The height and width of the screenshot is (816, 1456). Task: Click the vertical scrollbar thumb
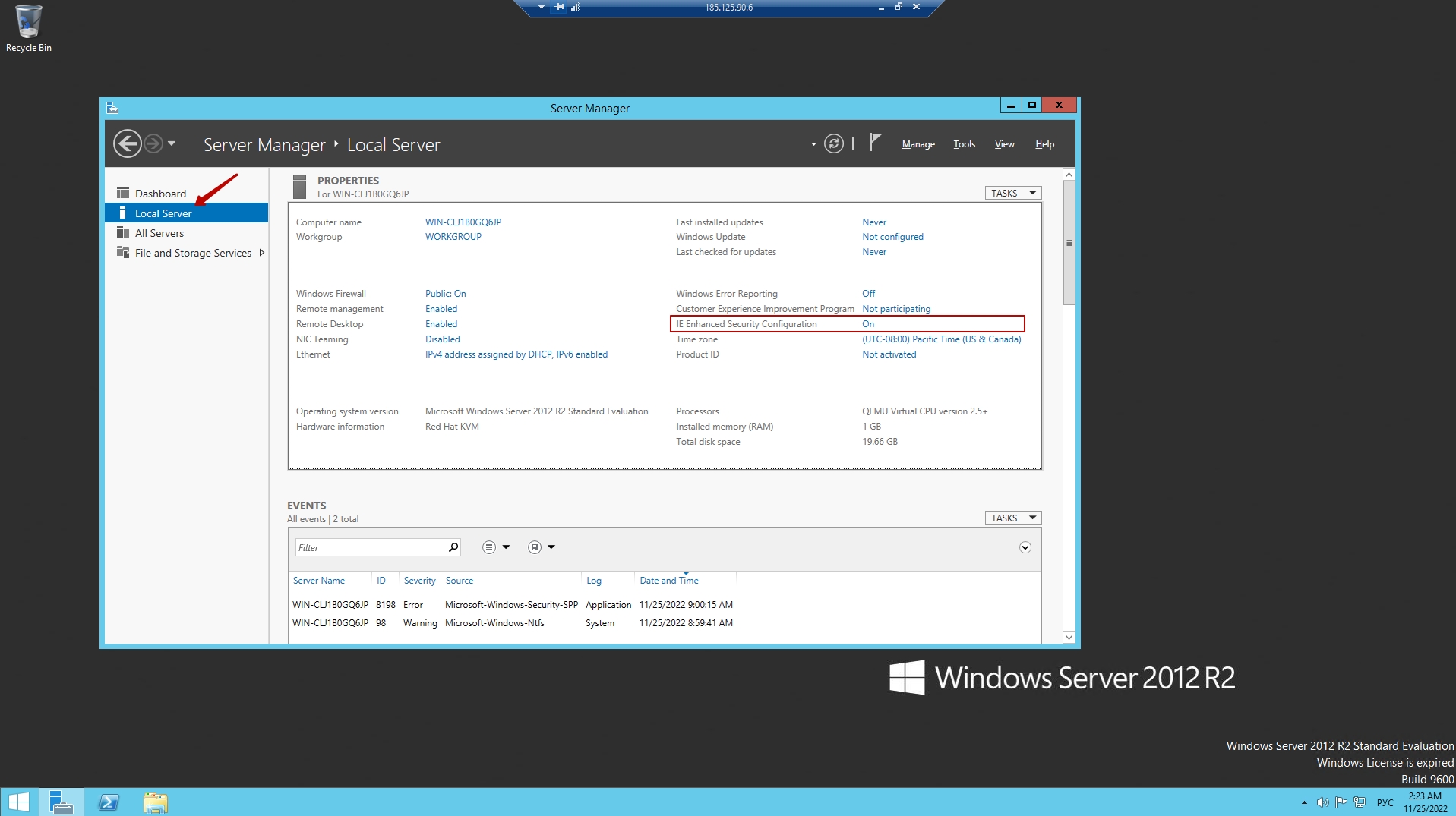coord(1069,243)
